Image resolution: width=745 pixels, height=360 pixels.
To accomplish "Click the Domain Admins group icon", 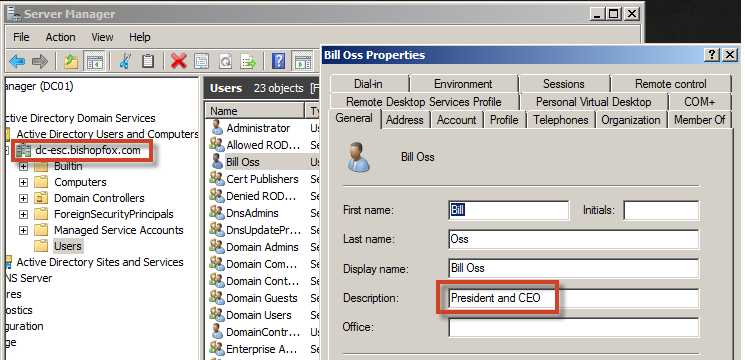I will (x=217, y=247).
